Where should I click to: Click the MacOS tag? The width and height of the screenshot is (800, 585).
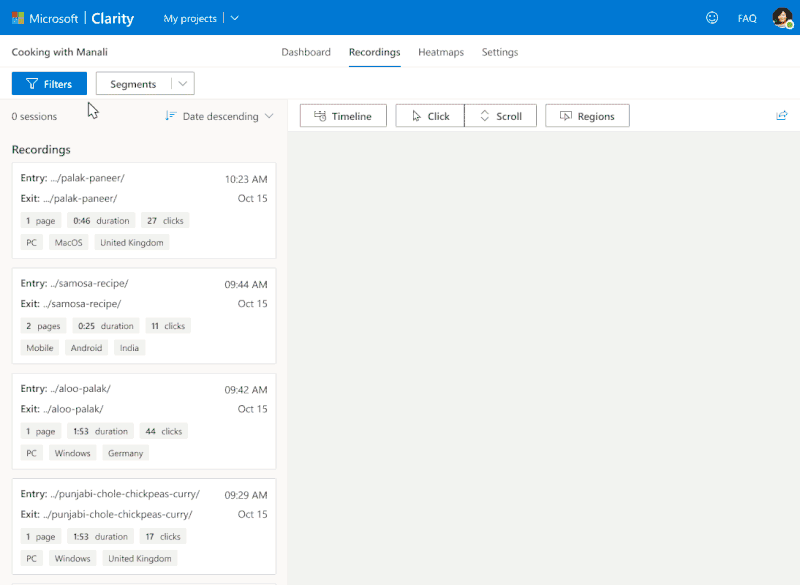point(68,242)
